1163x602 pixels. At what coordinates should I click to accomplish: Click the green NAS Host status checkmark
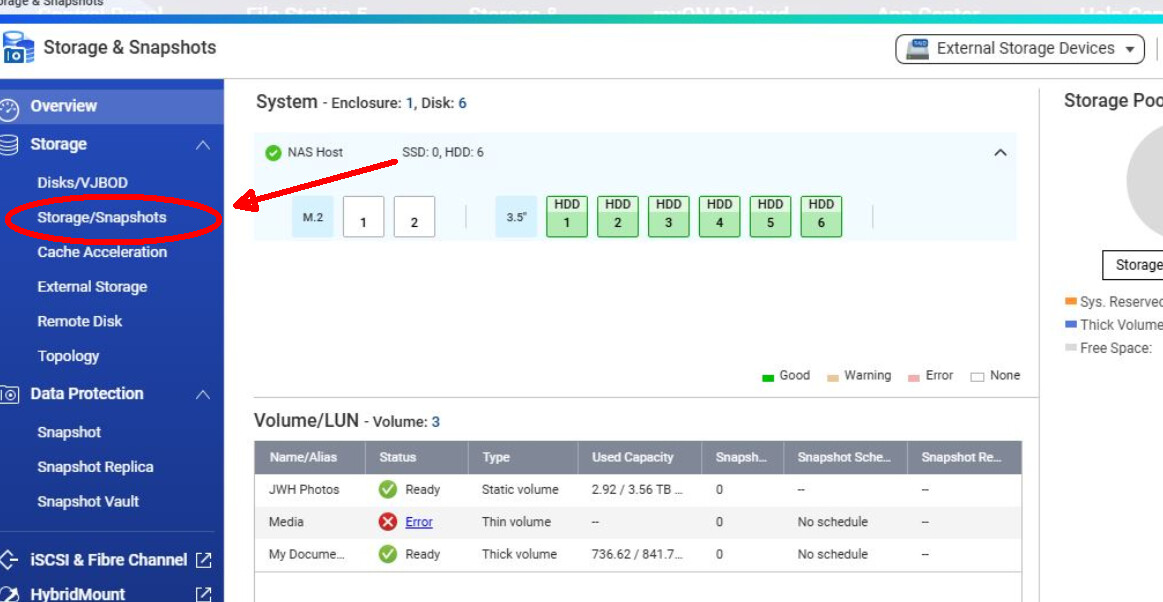coord(273,153)
